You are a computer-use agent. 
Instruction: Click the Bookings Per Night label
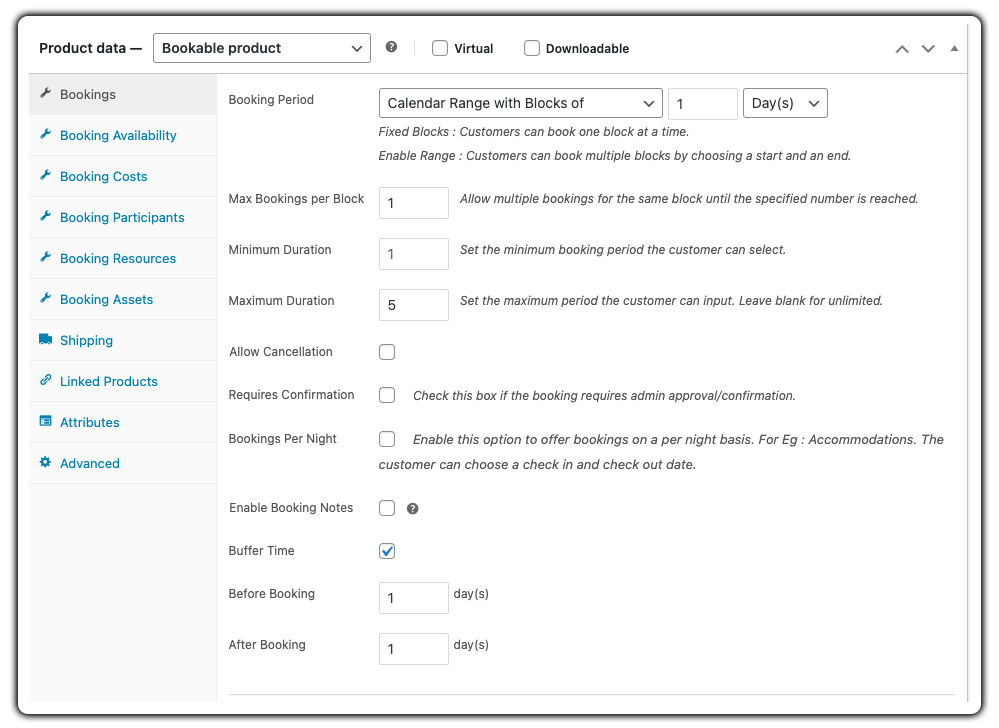[x=282, y=439]
